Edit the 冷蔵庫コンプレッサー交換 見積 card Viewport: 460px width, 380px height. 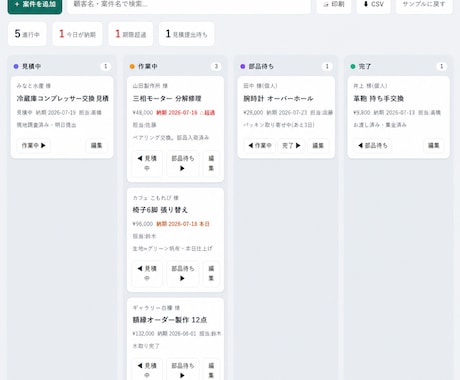tap(96, 145)
